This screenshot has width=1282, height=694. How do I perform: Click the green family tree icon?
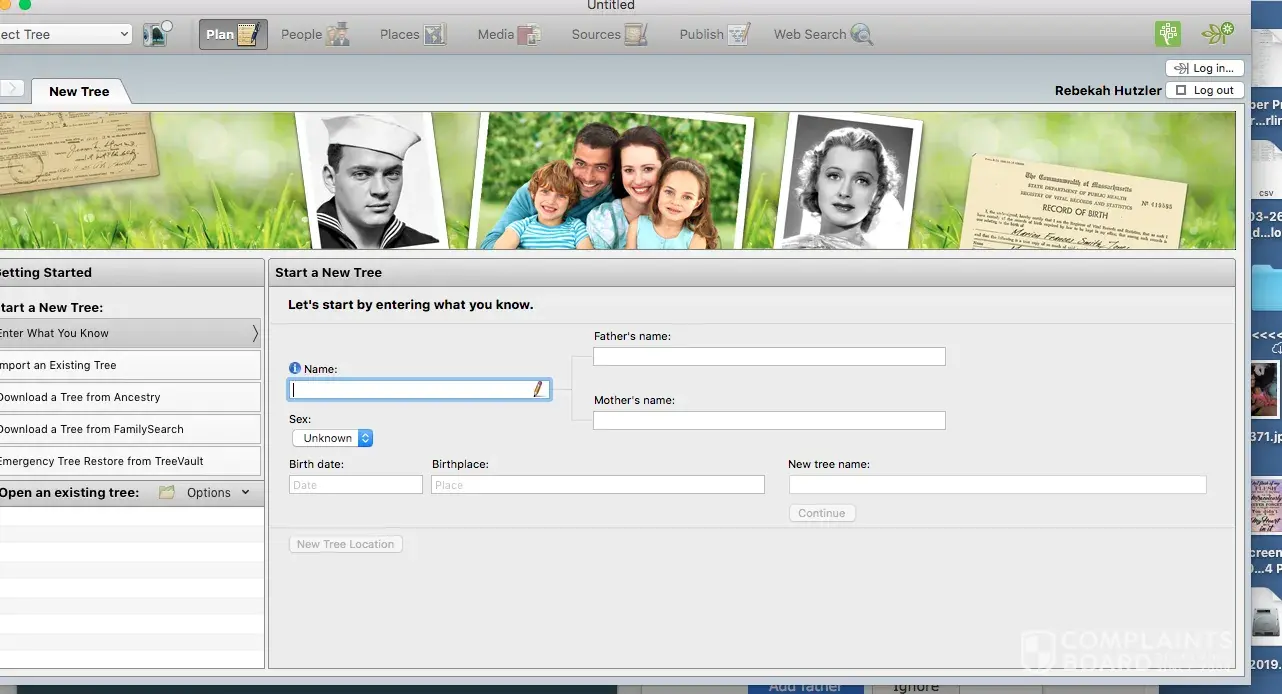1168,33
